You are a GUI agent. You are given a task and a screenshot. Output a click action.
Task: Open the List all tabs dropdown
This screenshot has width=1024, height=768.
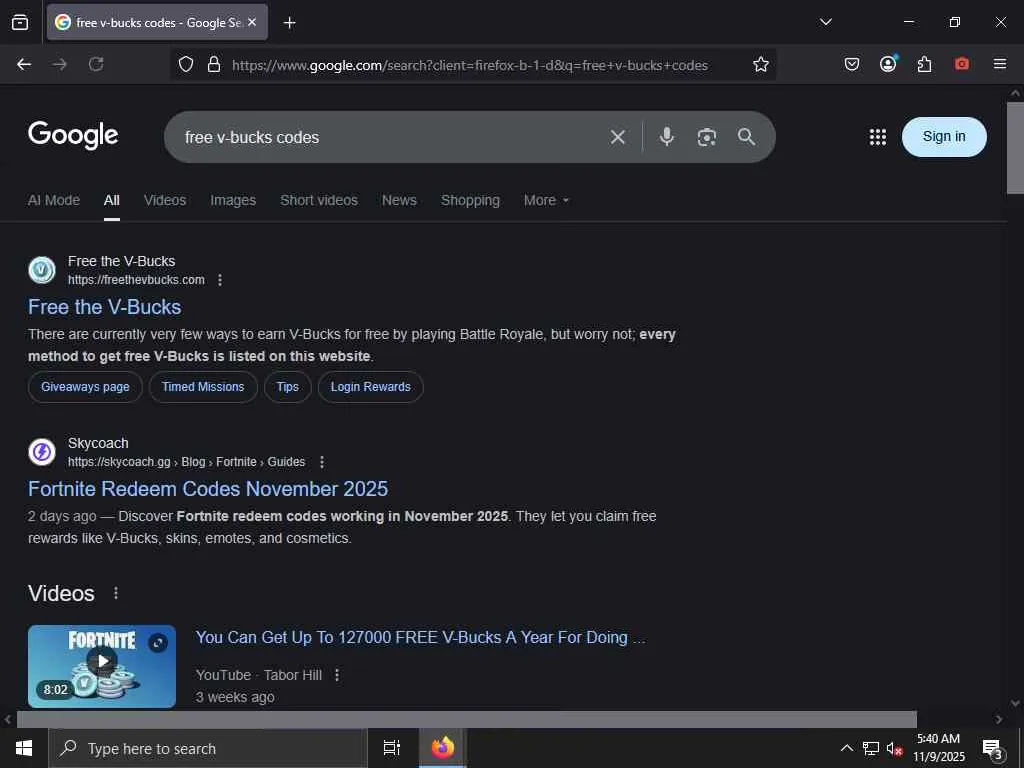click(825, 22)
